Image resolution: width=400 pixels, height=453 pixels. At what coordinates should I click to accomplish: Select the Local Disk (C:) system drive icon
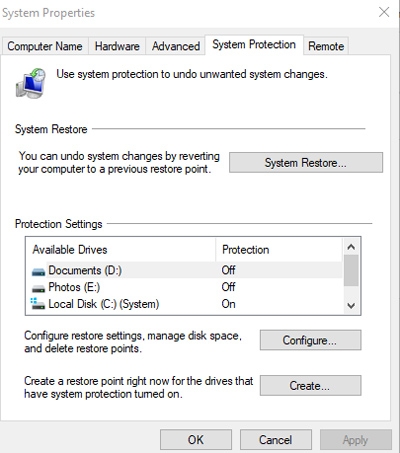pyautogui.click(x=38, y=304)
